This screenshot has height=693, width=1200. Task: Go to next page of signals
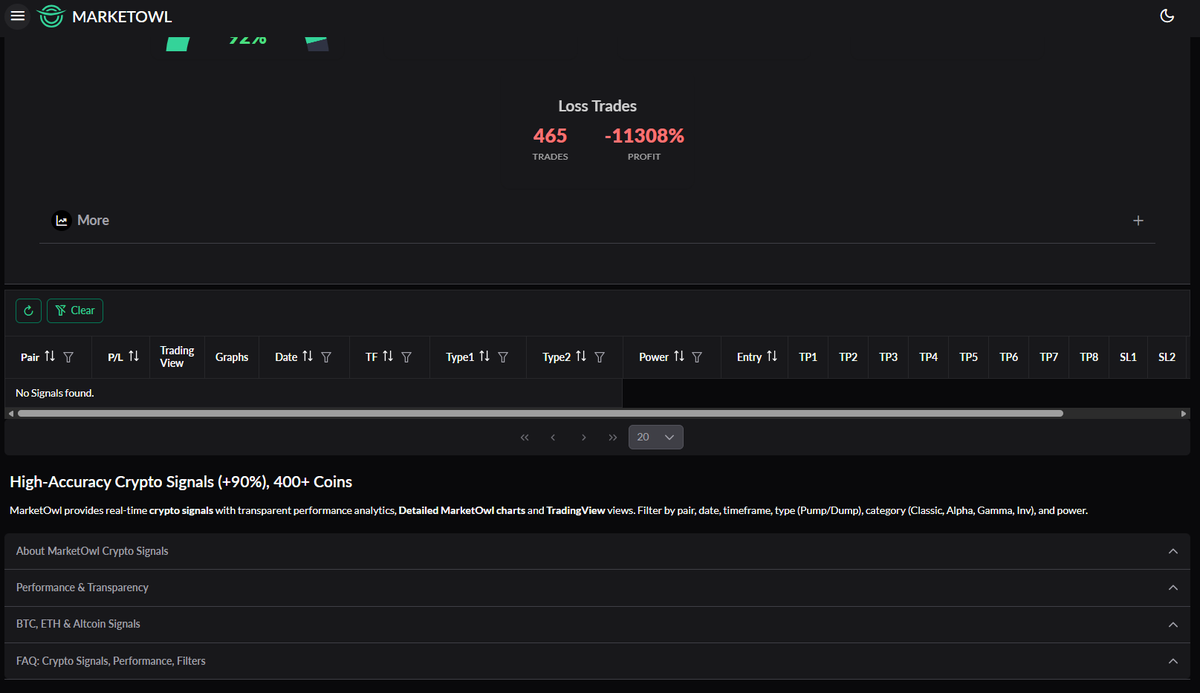tap(583, 437)
